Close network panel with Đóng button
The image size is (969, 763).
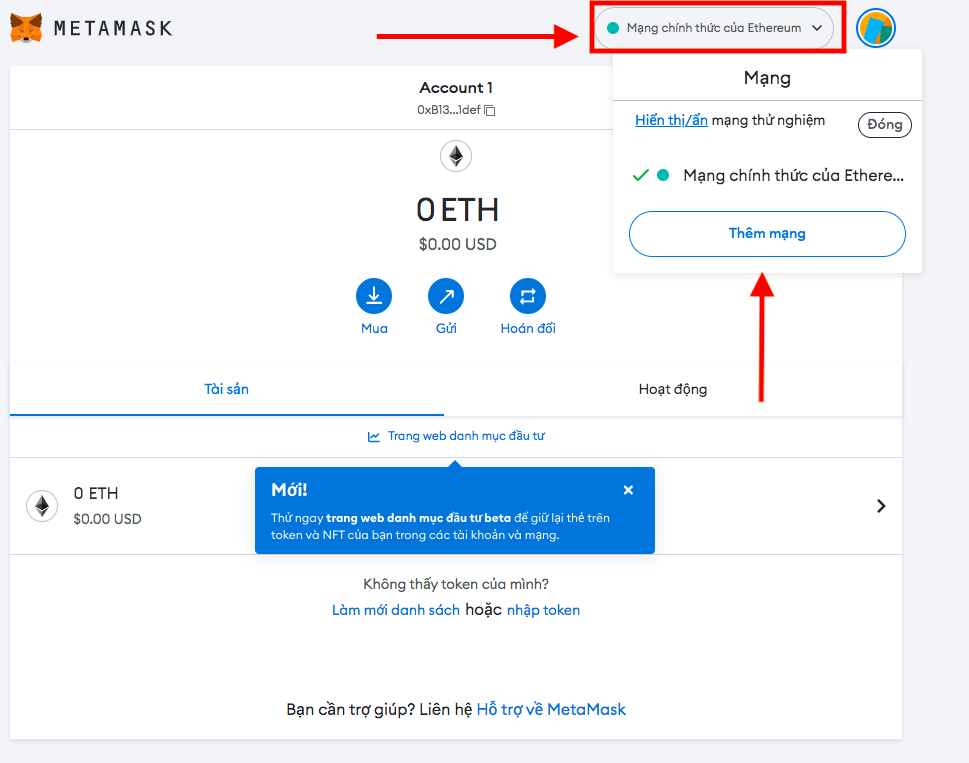tap(884, 124)
